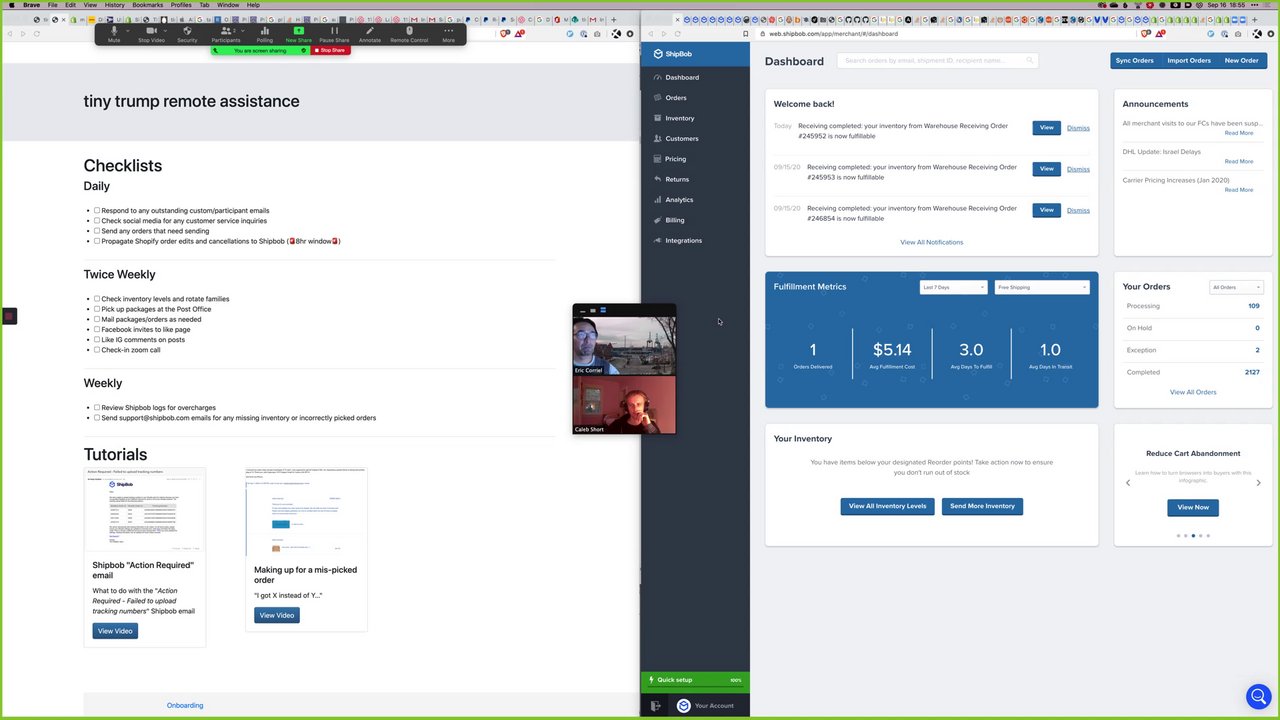Click Analytics icon in ShipBob sidebar
Image resolution: width=1280 pixels, height=720 pixels.
click(x=657, y=200)
